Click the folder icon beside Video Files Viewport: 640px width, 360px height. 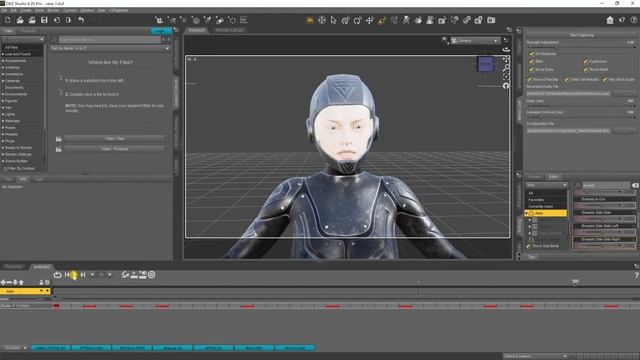(59, 139)
